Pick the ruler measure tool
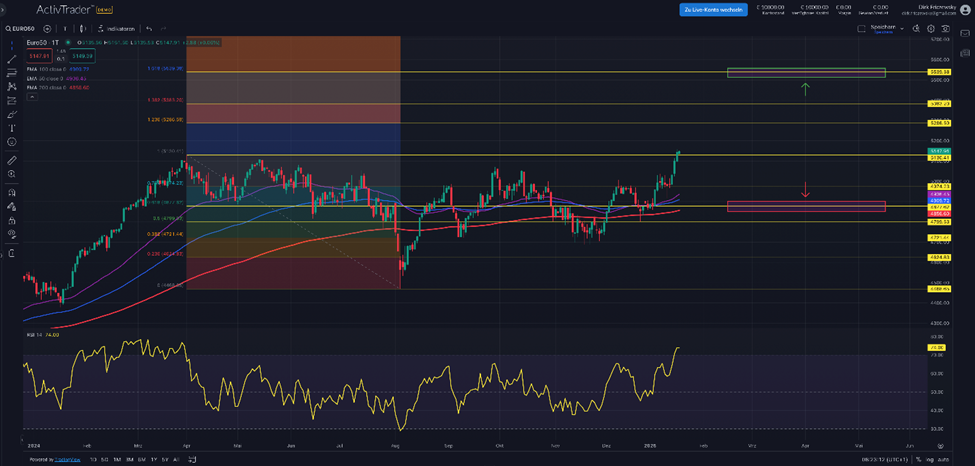This screenshot has height=466, width=975. pos(11,160)
